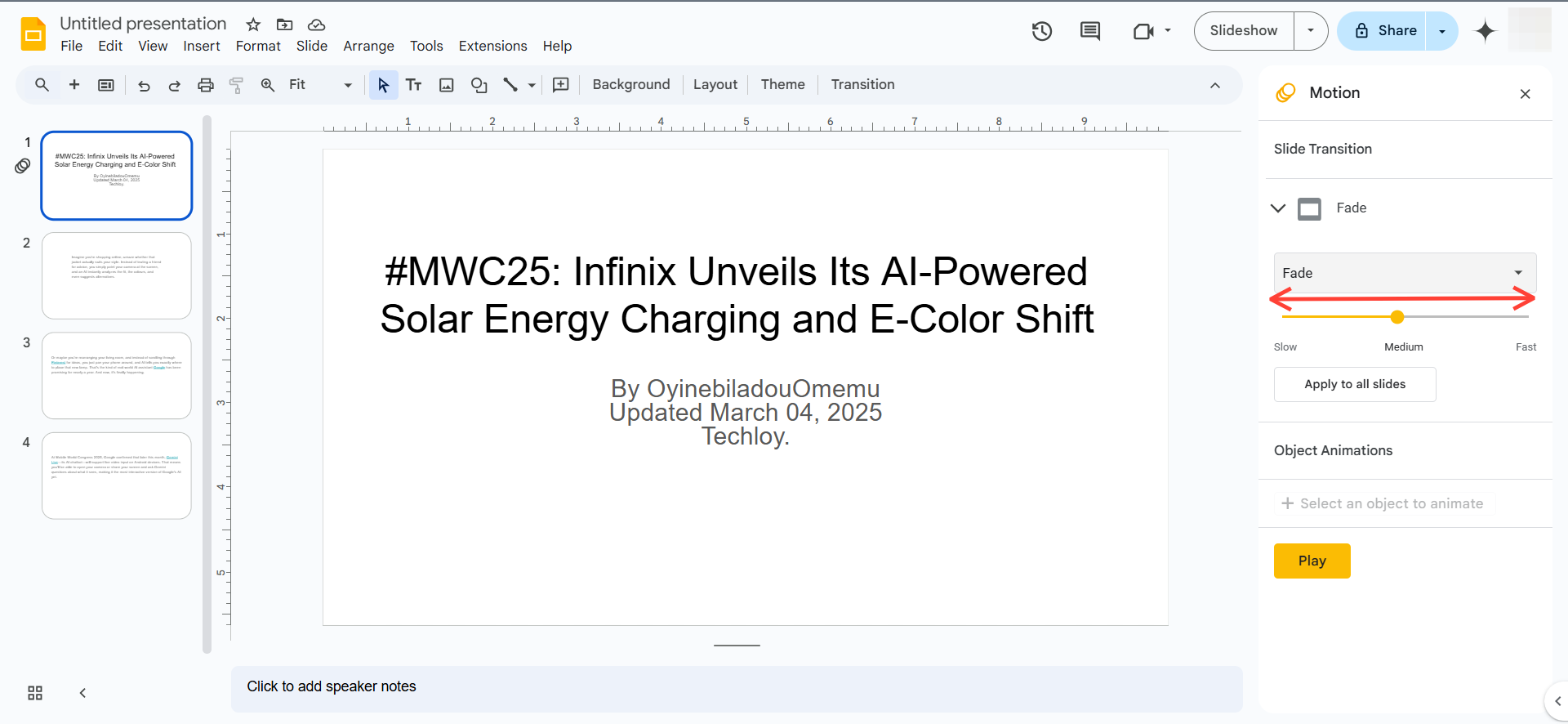Click the Transition toolbar button

pos(862,85)
